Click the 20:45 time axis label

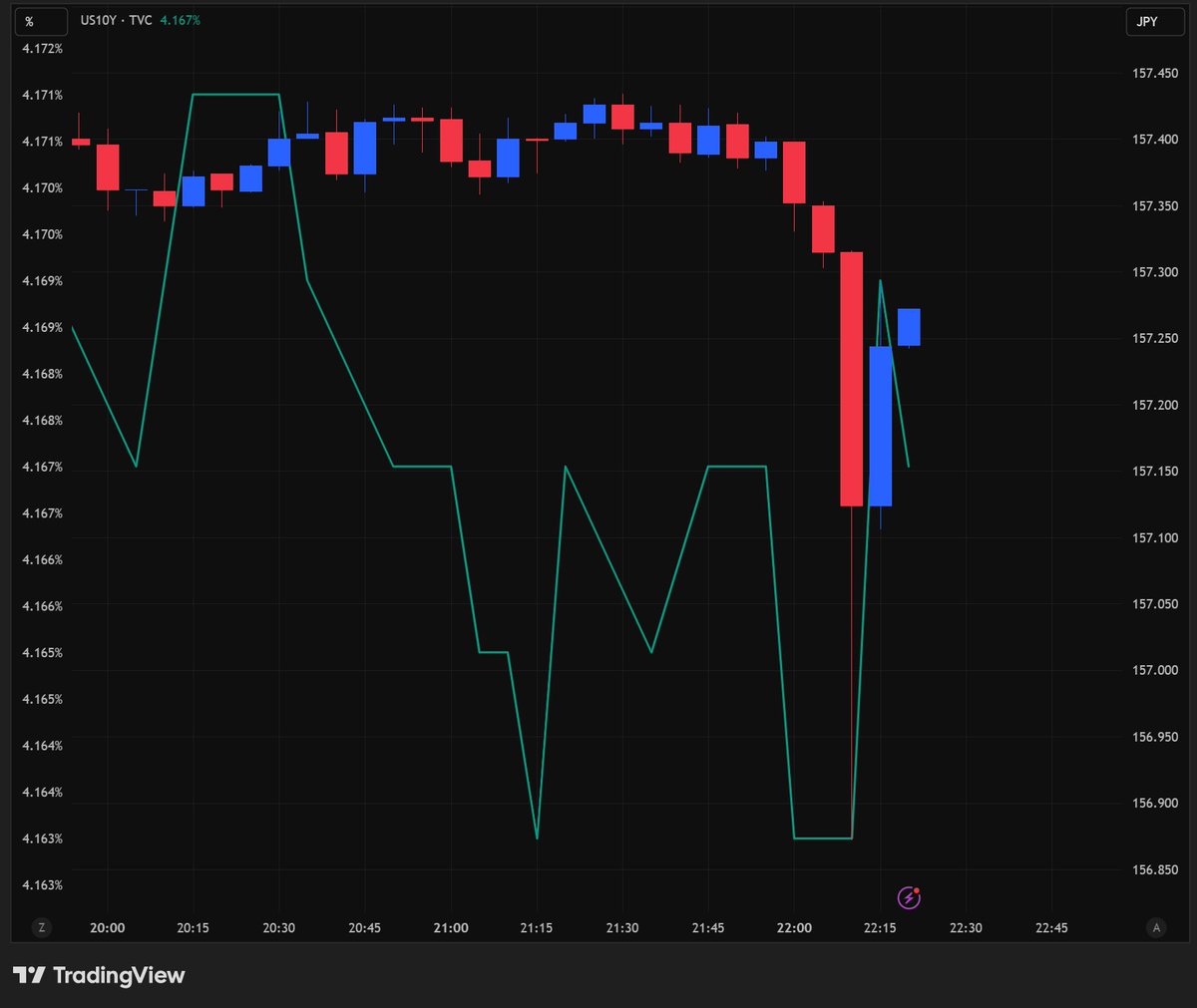coord(365,928)
